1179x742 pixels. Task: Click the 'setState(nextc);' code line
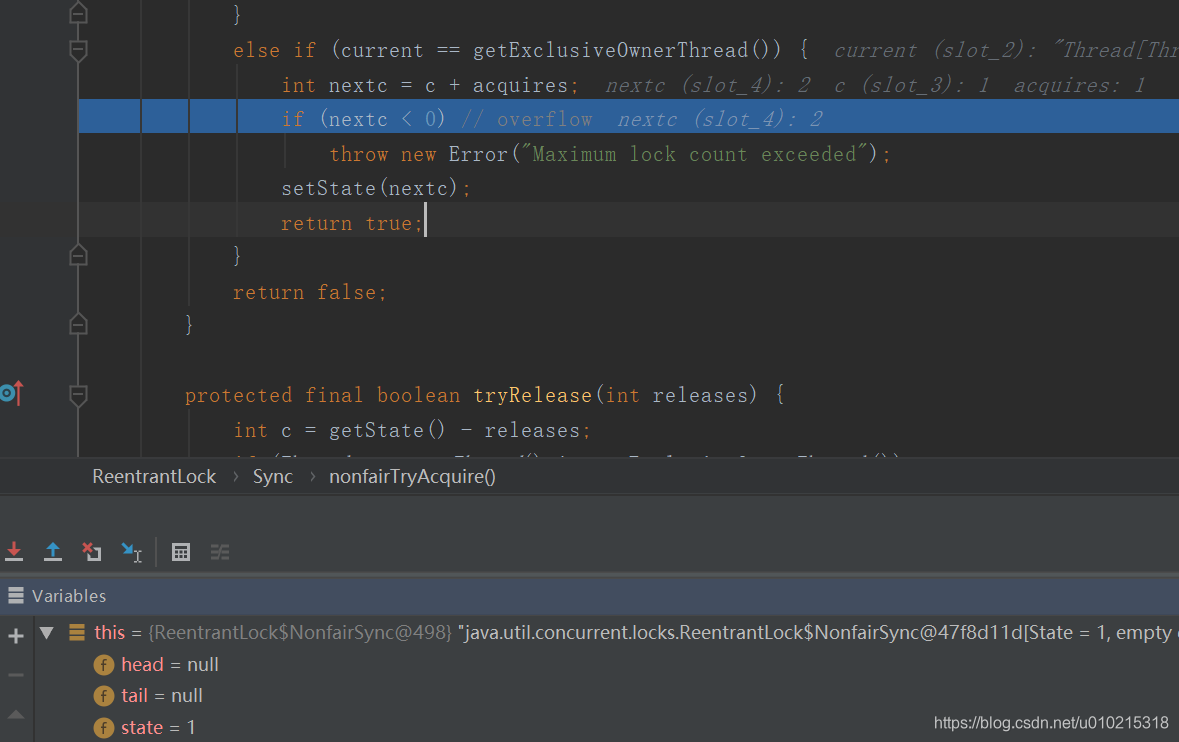[x=375, y=188]
